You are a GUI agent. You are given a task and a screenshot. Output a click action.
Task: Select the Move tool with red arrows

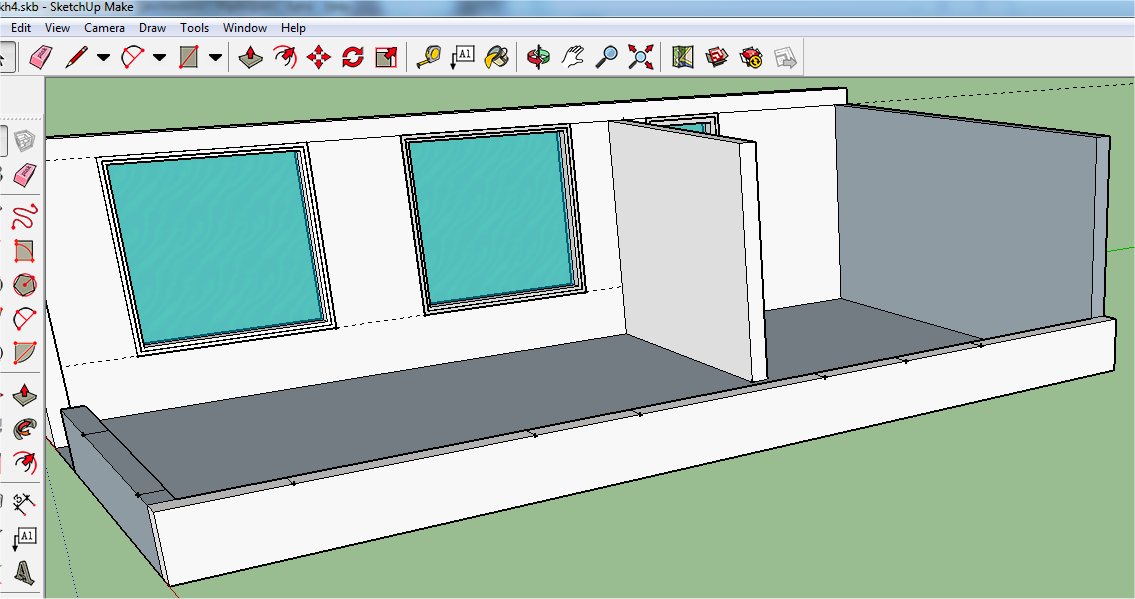[x=318, y=57]
